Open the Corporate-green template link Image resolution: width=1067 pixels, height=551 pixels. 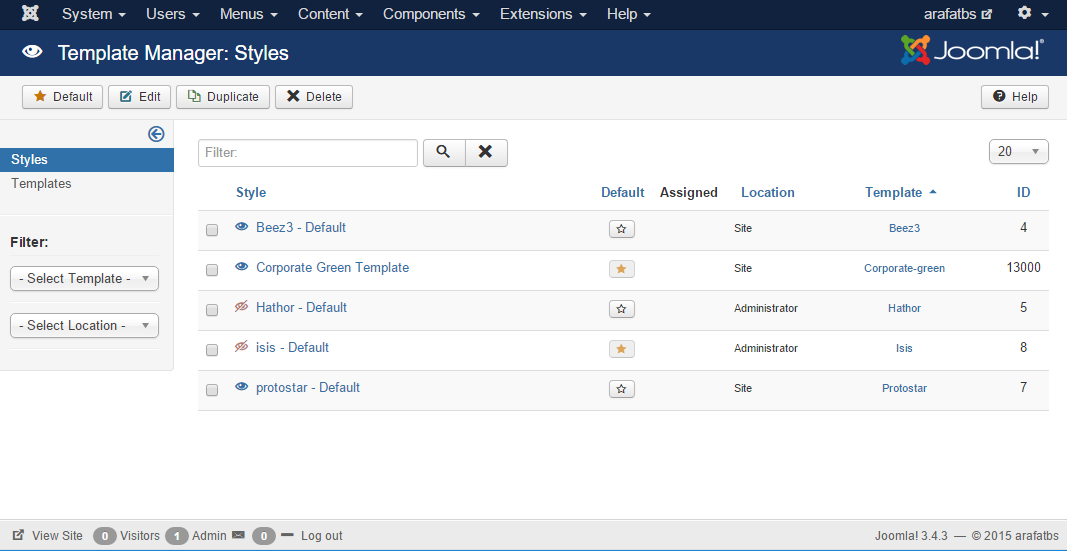(904, 268)
